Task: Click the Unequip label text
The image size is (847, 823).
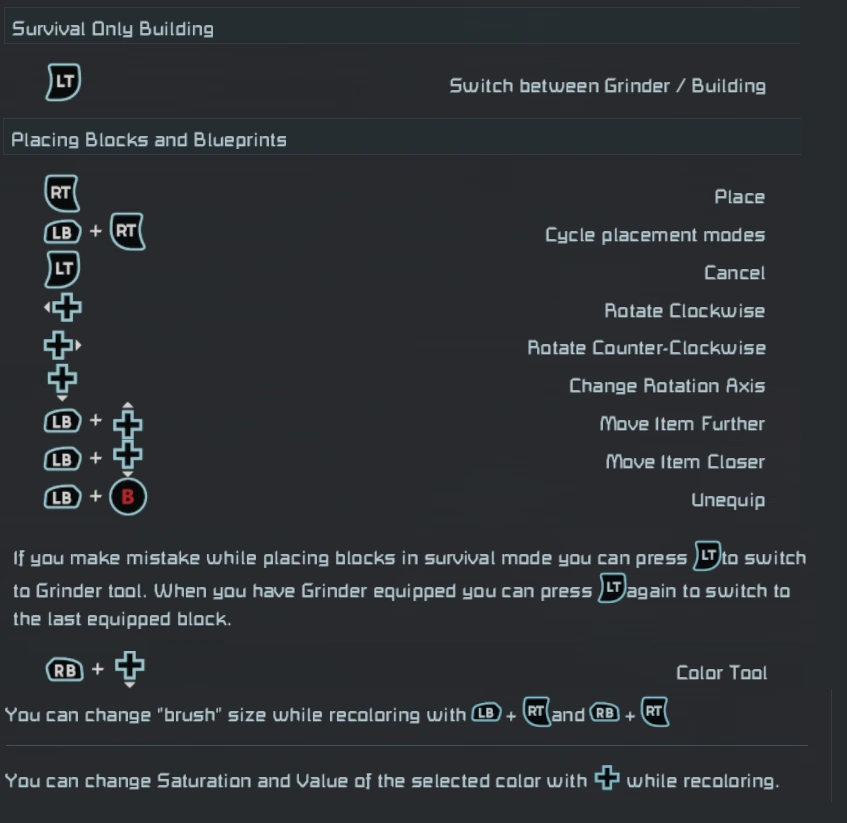Action: (x=727, y=499)
